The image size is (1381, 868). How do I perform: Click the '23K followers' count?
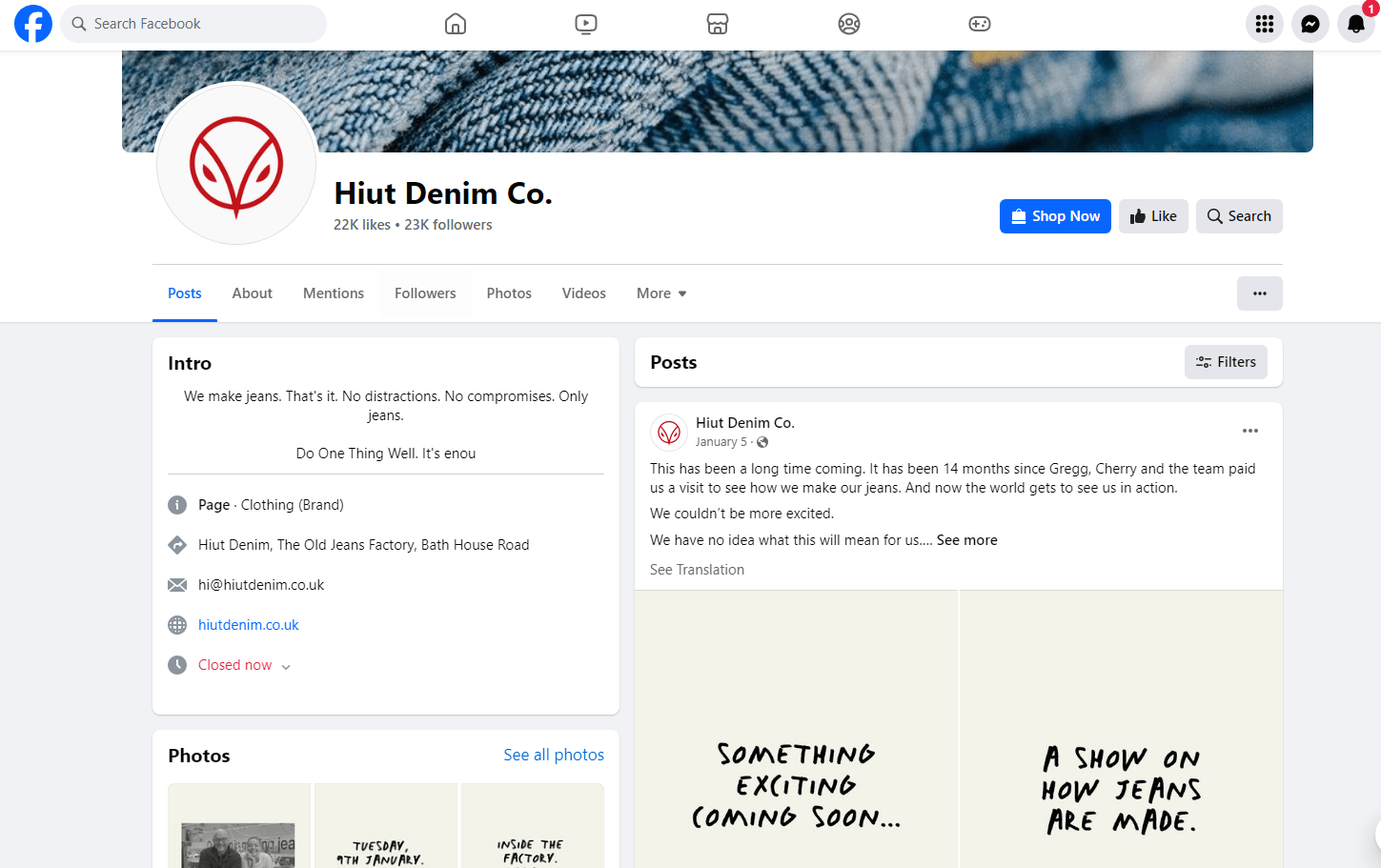click(448, 225)
